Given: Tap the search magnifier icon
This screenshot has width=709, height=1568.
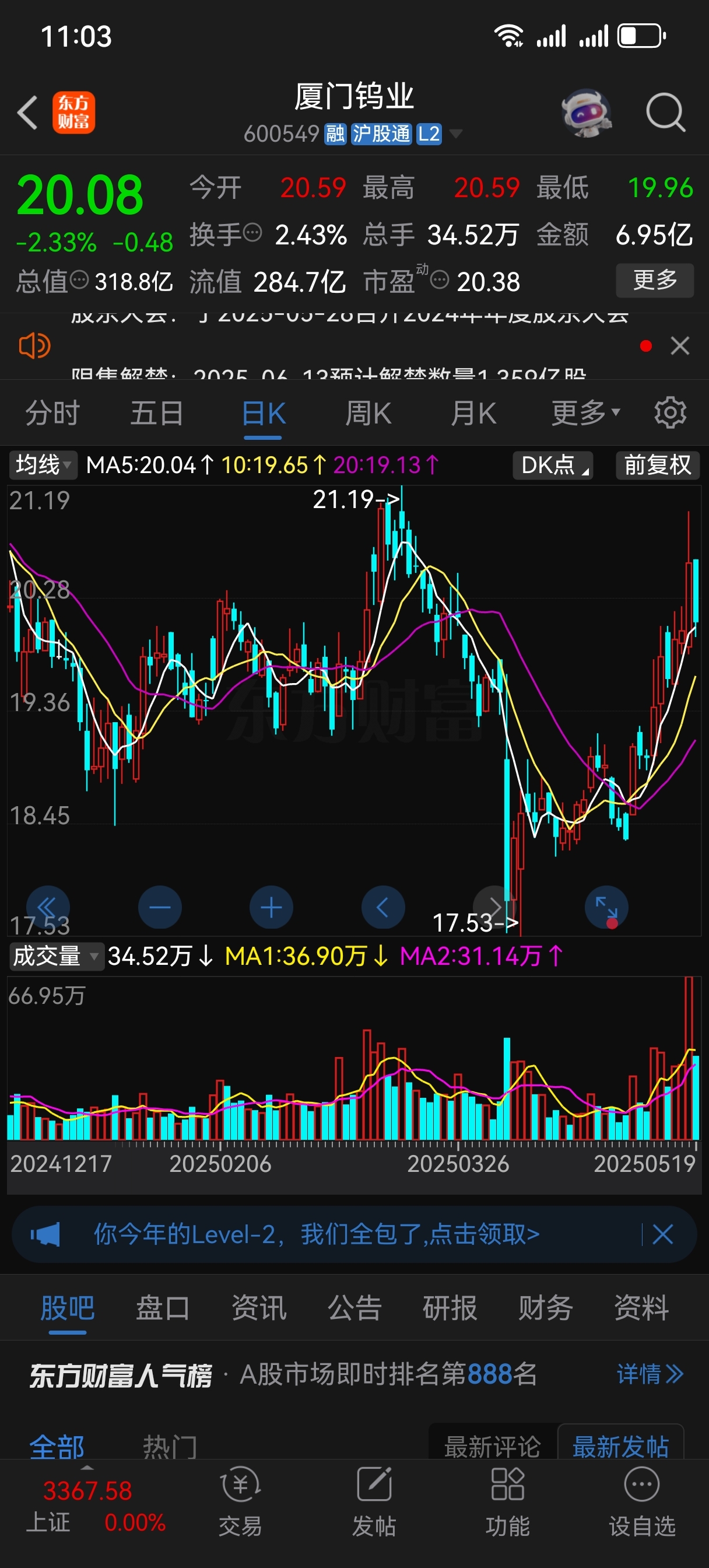Looking at the screenshot, I should (666, 113).
